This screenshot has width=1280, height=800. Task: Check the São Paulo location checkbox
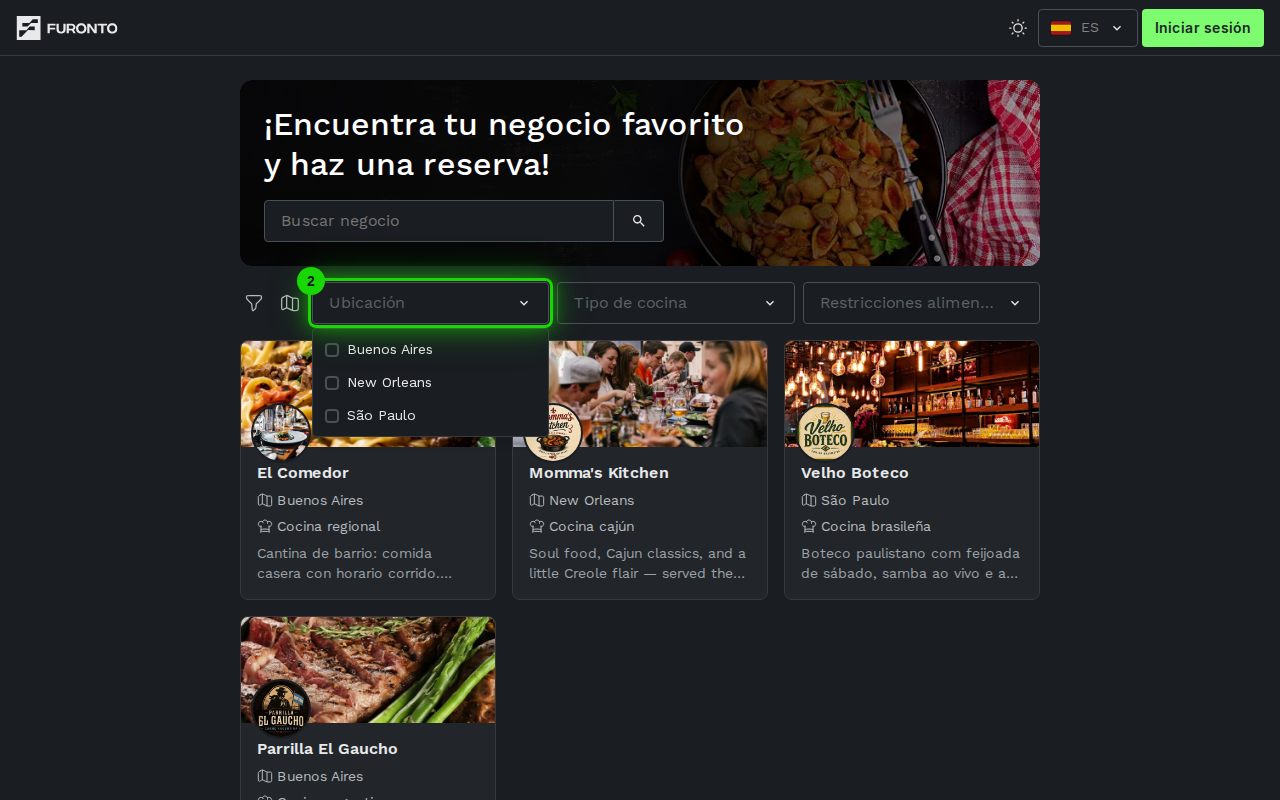(332, 416)
